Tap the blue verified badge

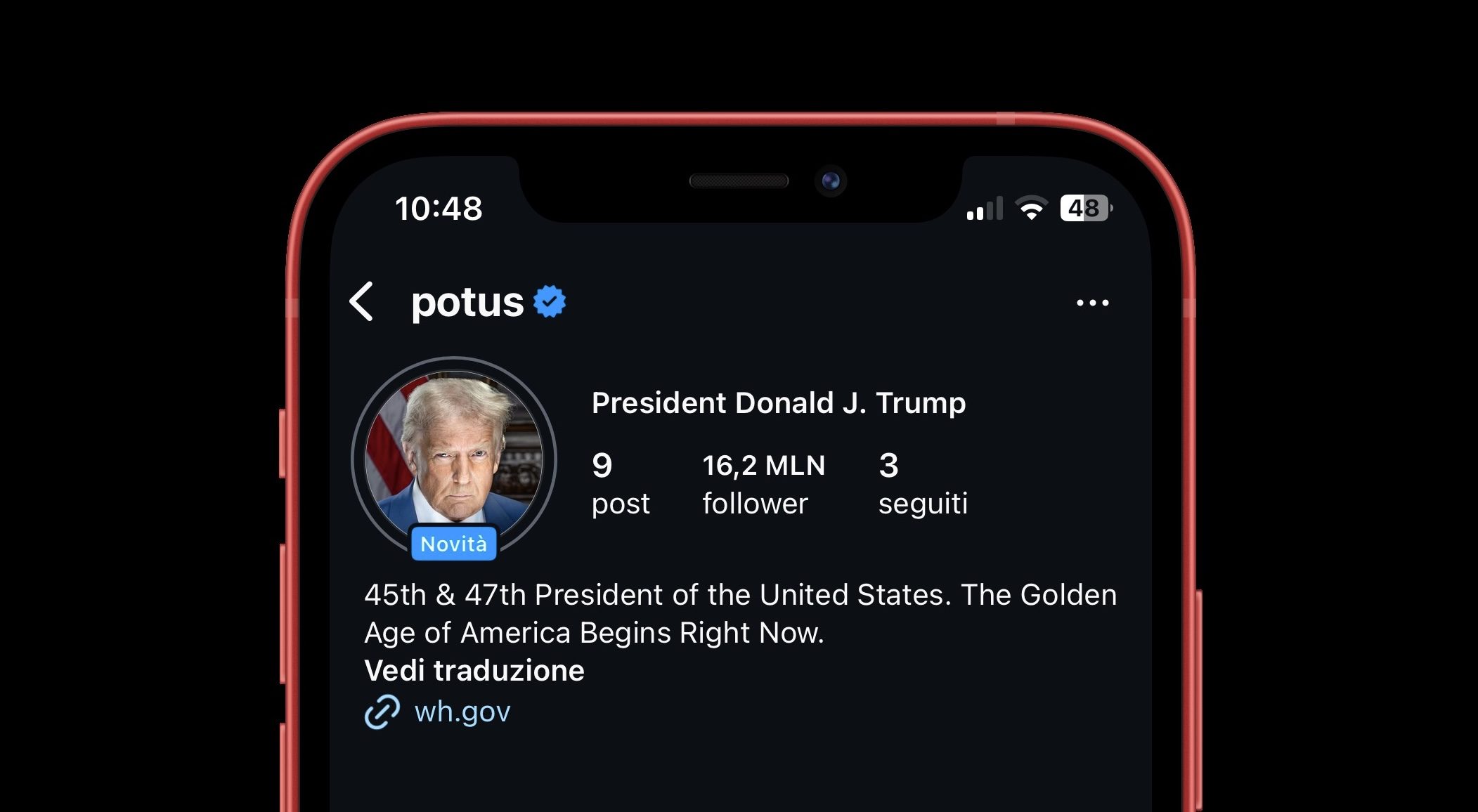[x=550, y=302]
